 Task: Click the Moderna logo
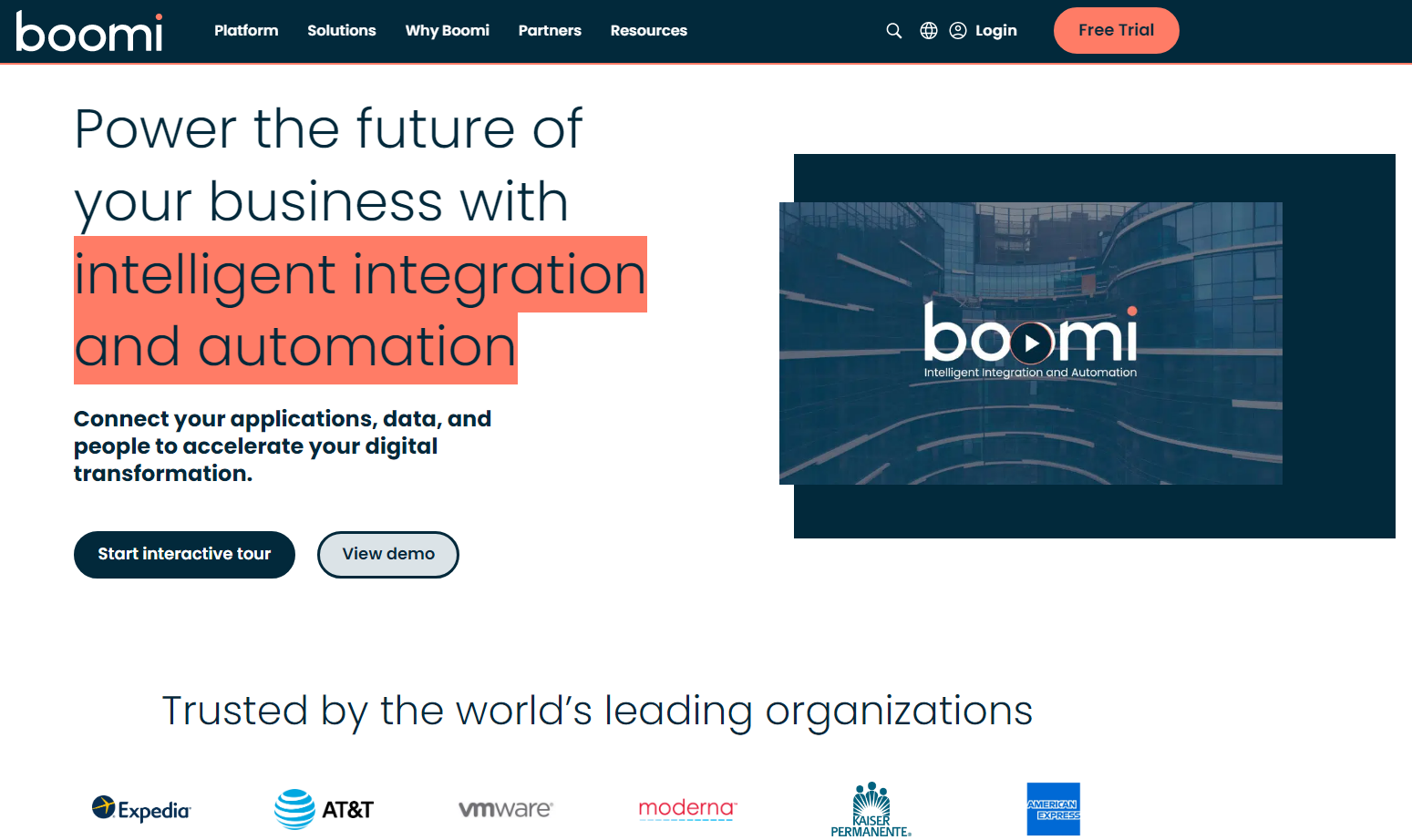click(x=687, y=808)
